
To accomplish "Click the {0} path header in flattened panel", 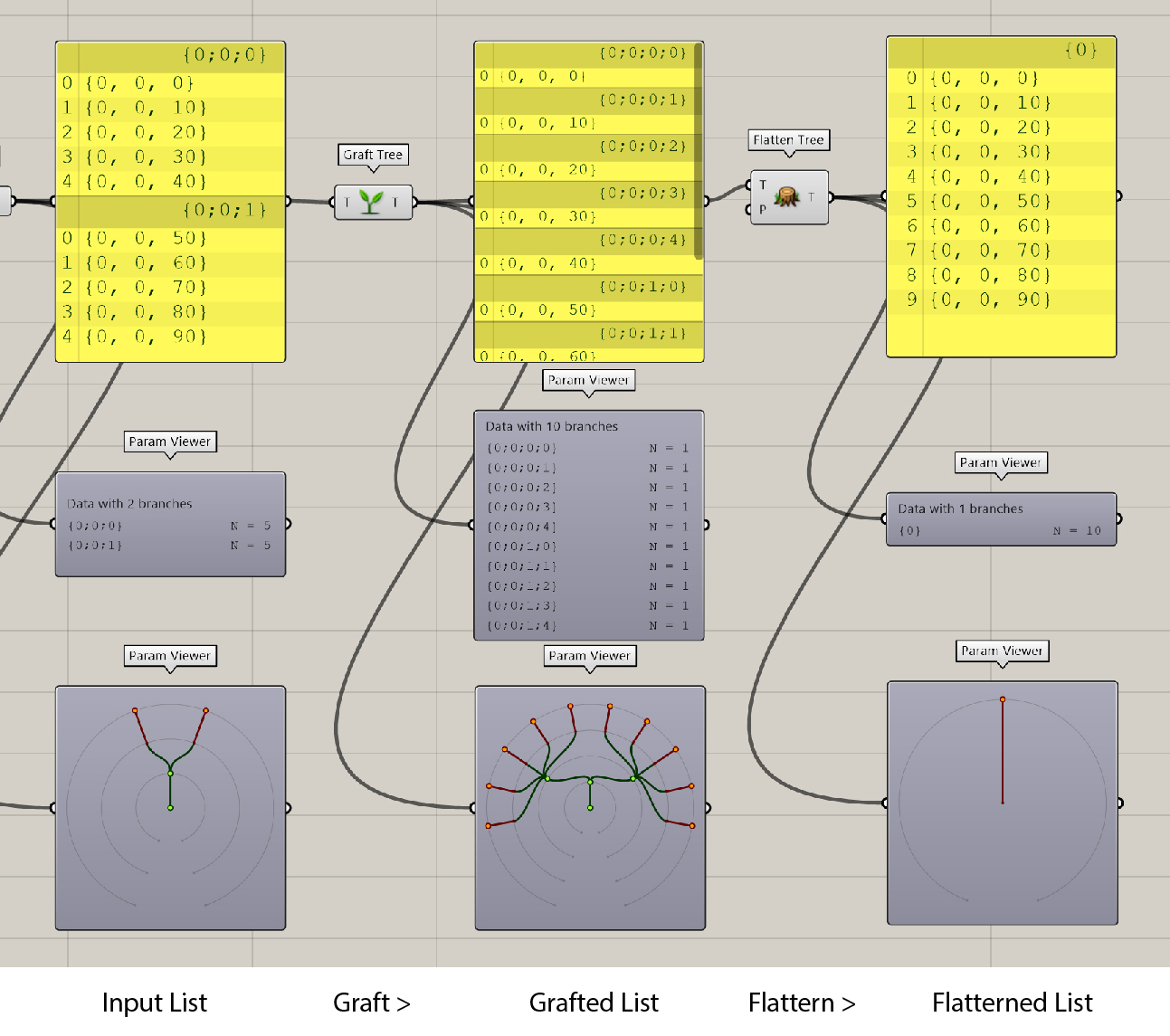I will point(1001,51).
